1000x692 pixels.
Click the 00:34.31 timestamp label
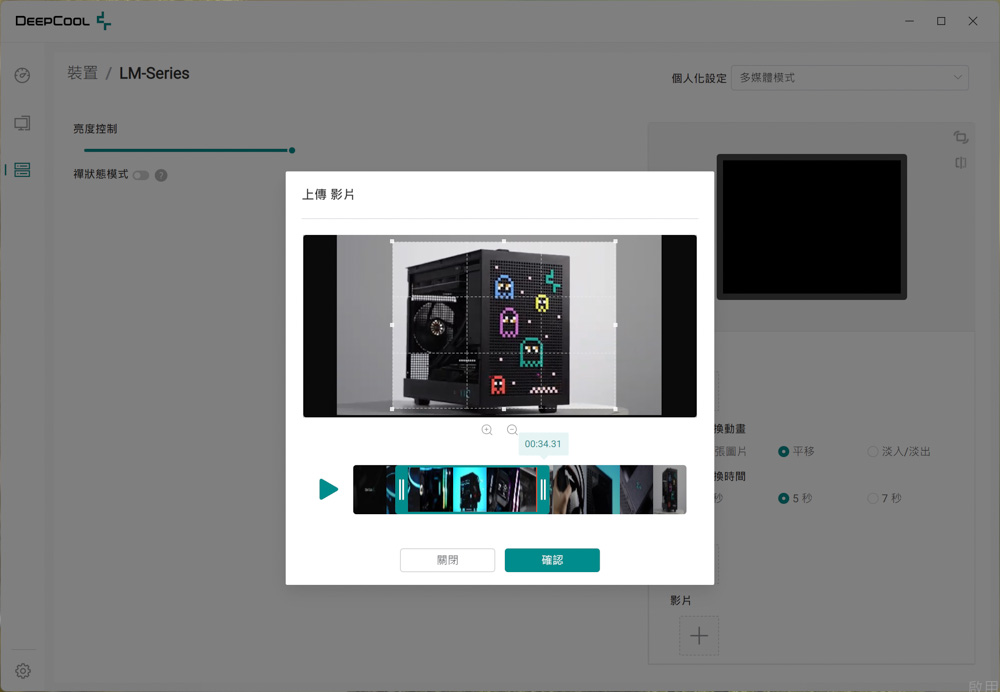(x=543, y=444)
